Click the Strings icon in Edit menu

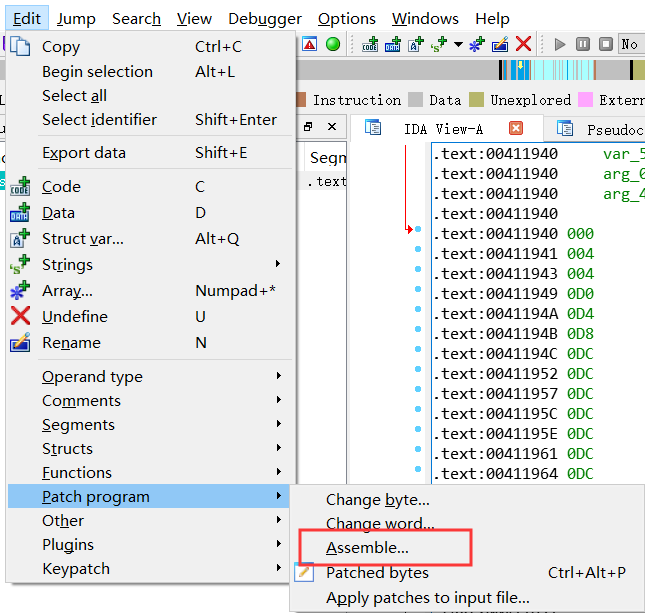[20, 265]
